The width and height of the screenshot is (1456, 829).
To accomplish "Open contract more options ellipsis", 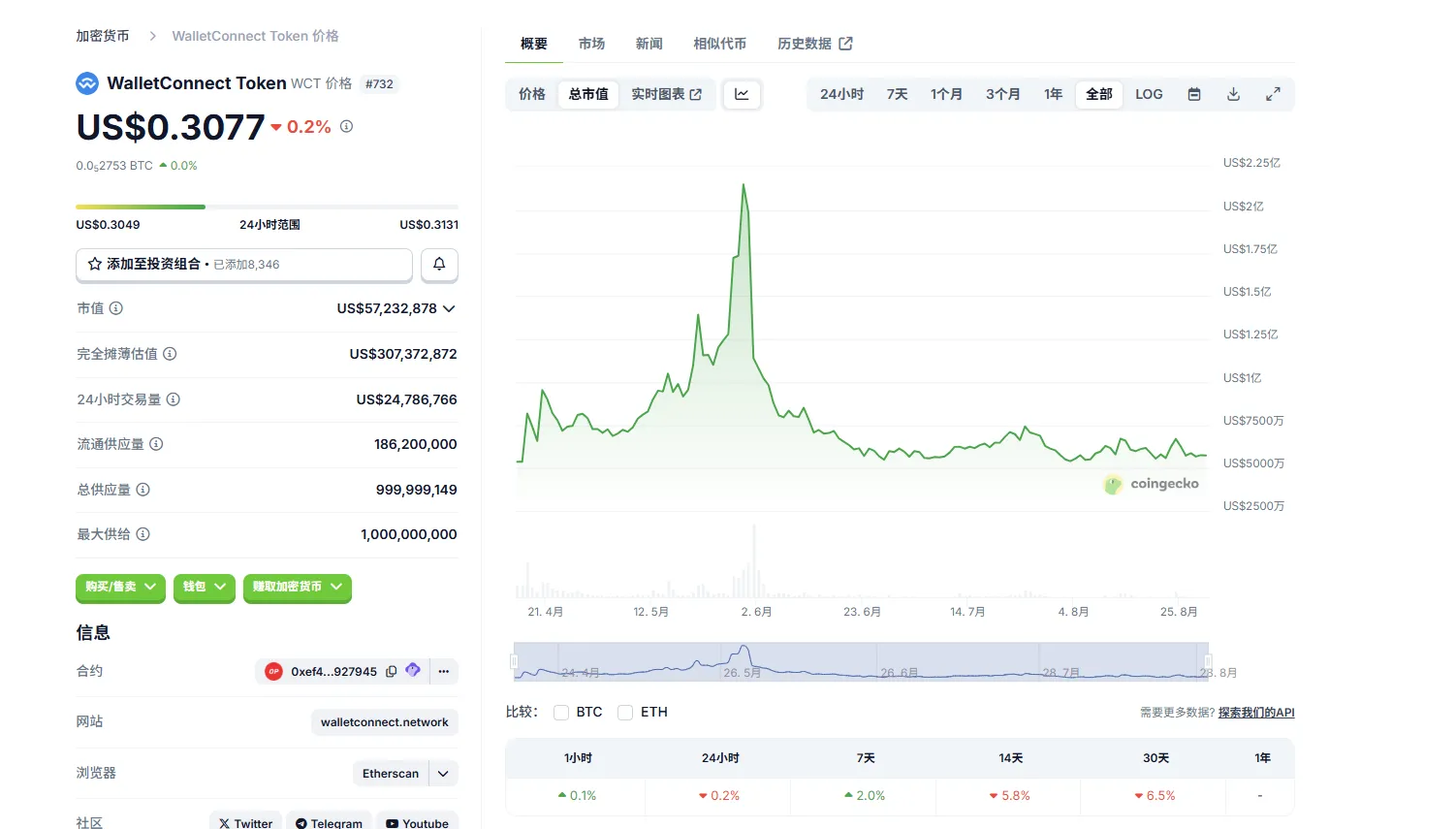I will click(x=444, y=671).
